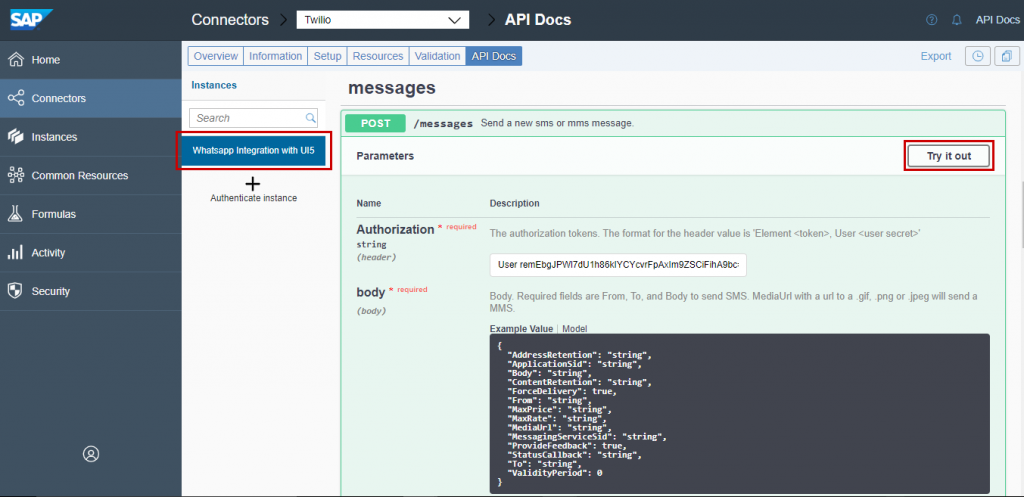Click the Try it out button
This screenshot has width=1024, height=497.
point(949,156)
